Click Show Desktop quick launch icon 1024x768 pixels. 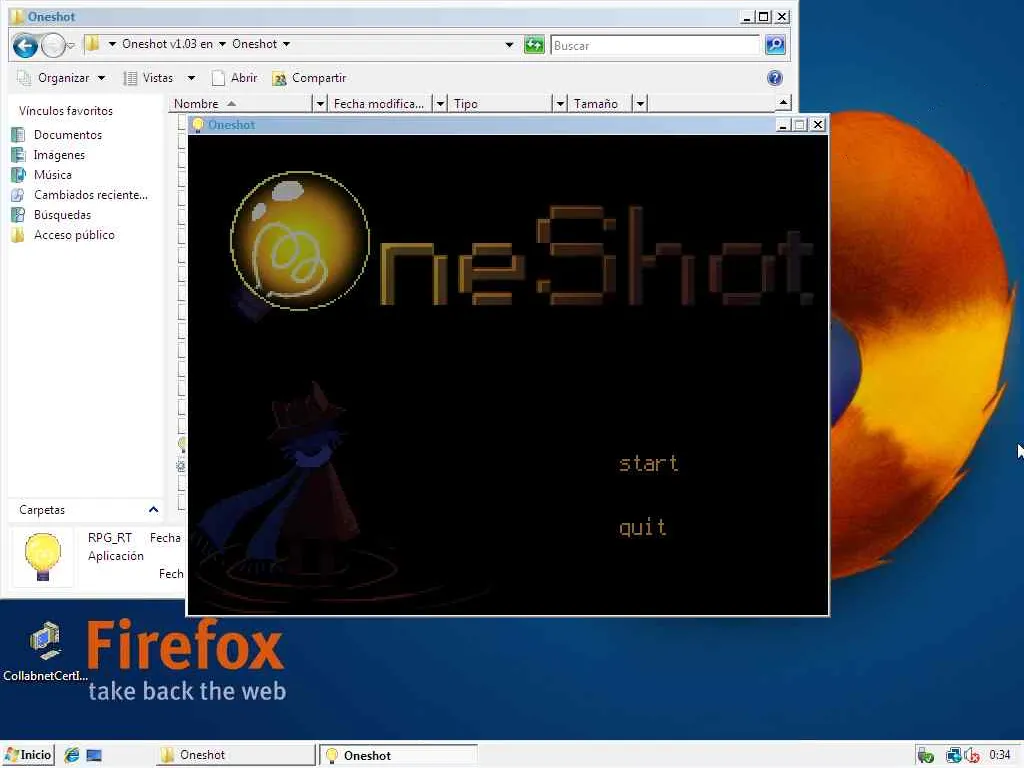[94, 756]
